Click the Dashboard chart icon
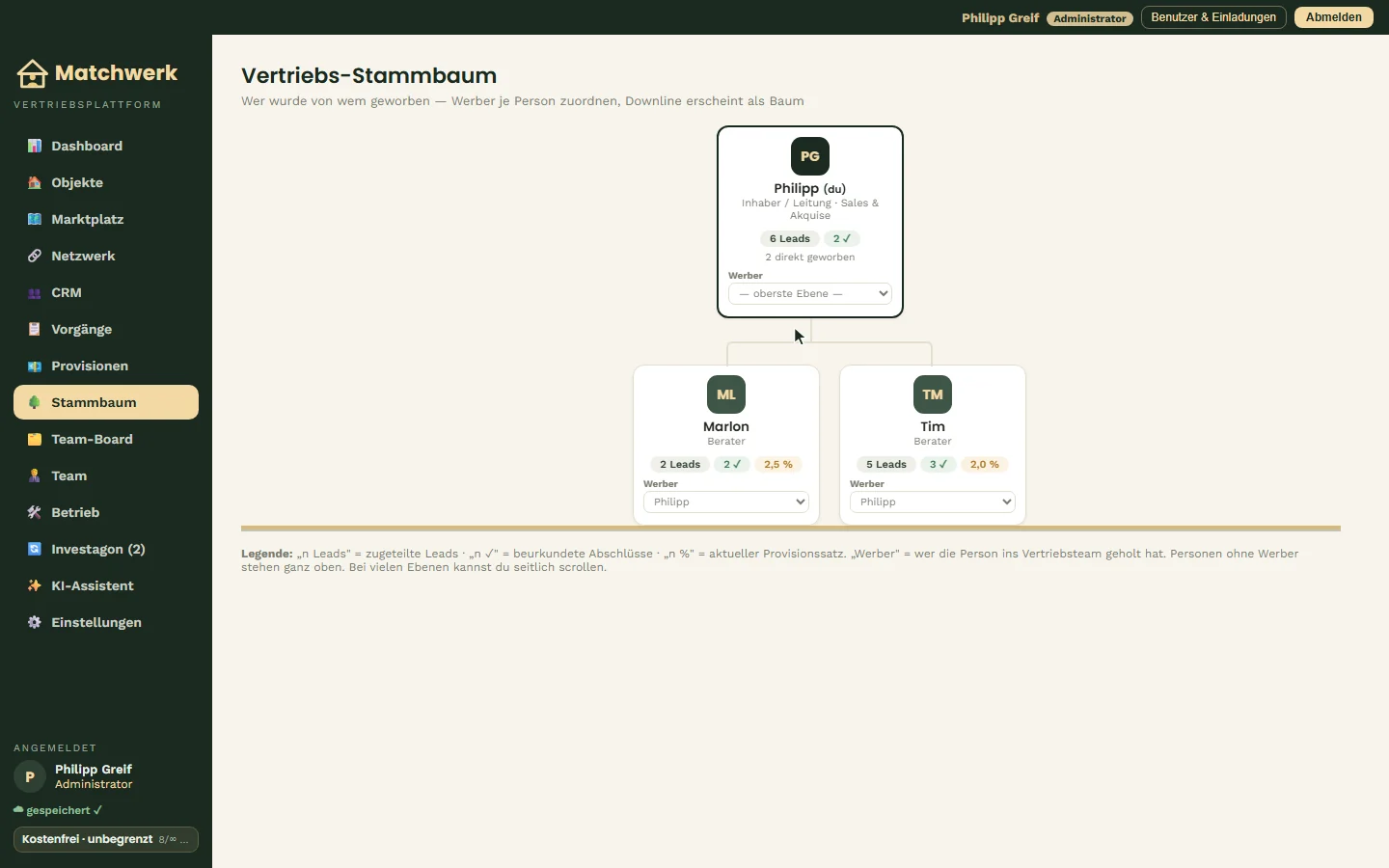Screen dimensions: 1389x868 click(35, 146)
